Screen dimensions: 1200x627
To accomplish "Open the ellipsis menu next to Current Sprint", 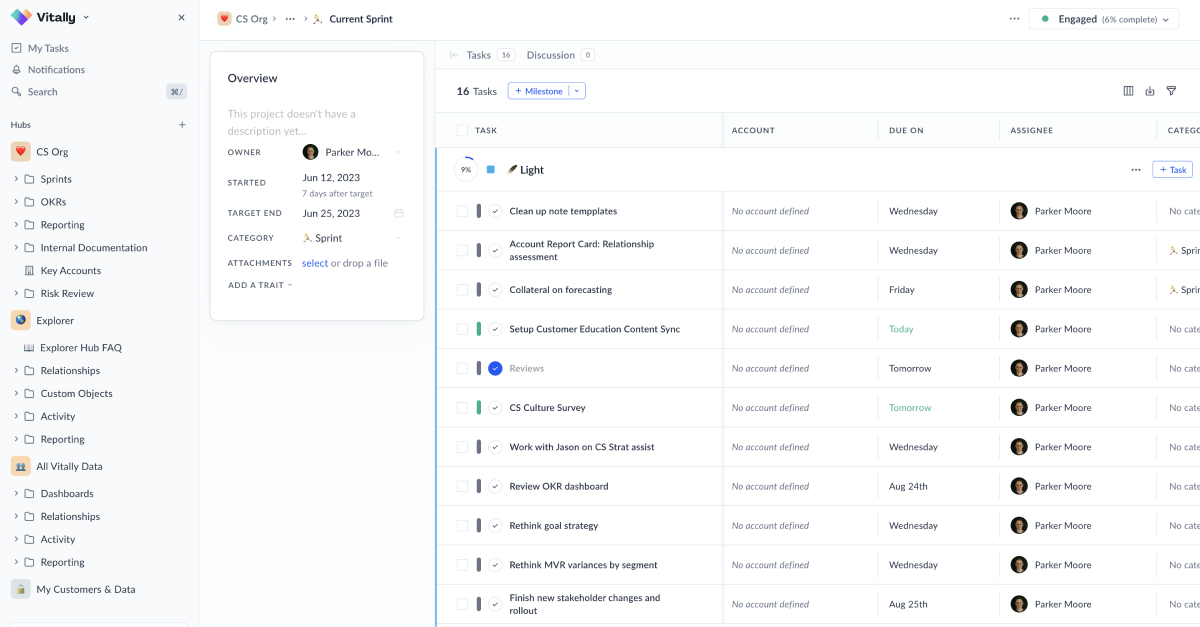I will [x=289, y=18].
